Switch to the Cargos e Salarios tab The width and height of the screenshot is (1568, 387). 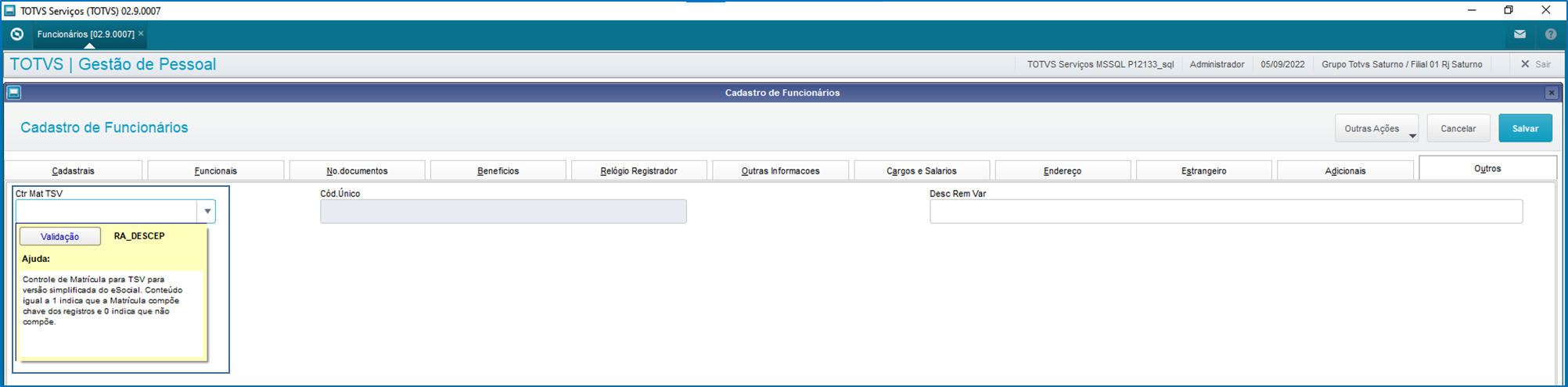[922, 170]
